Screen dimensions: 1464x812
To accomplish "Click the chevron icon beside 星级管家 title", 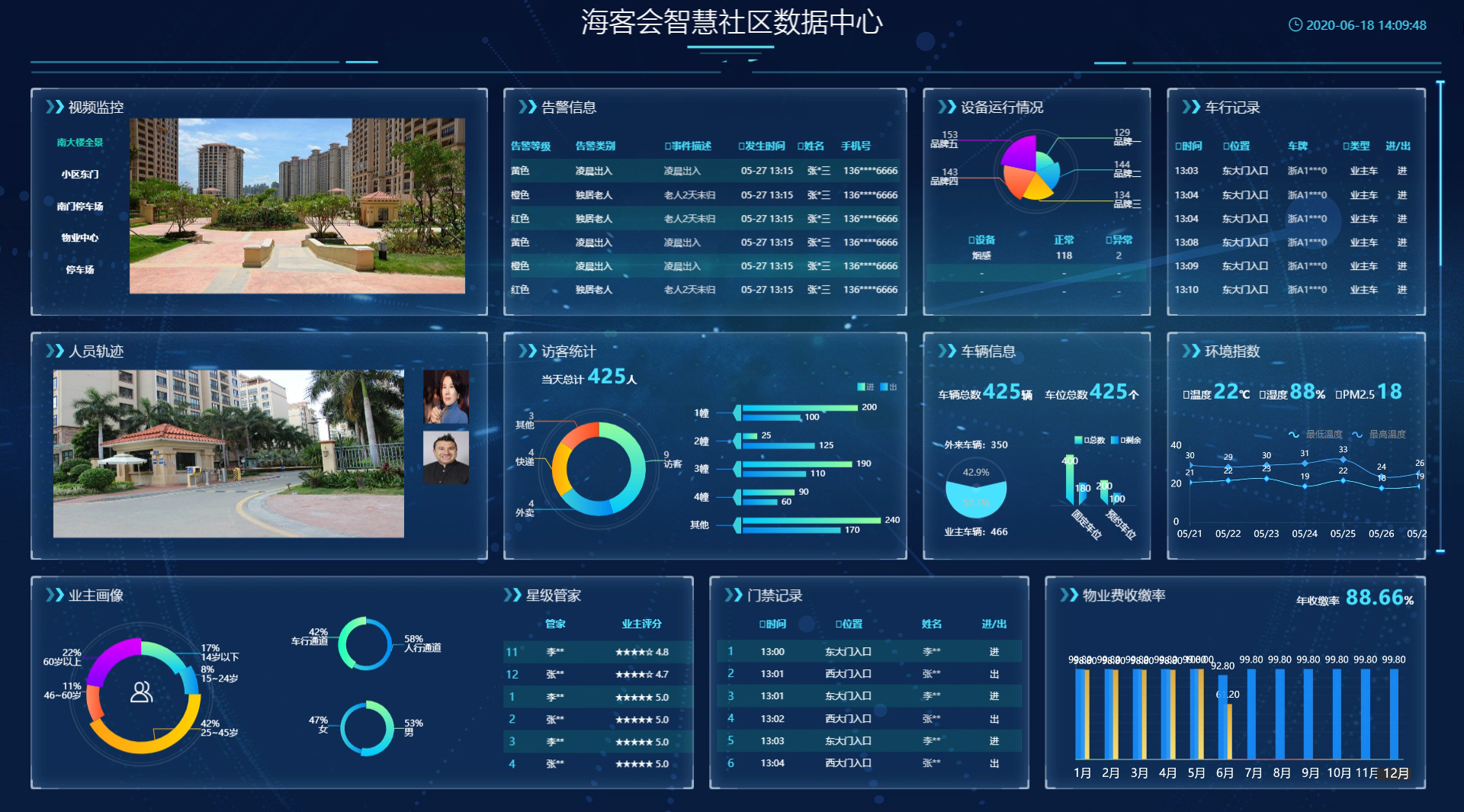I will (512, 595).
